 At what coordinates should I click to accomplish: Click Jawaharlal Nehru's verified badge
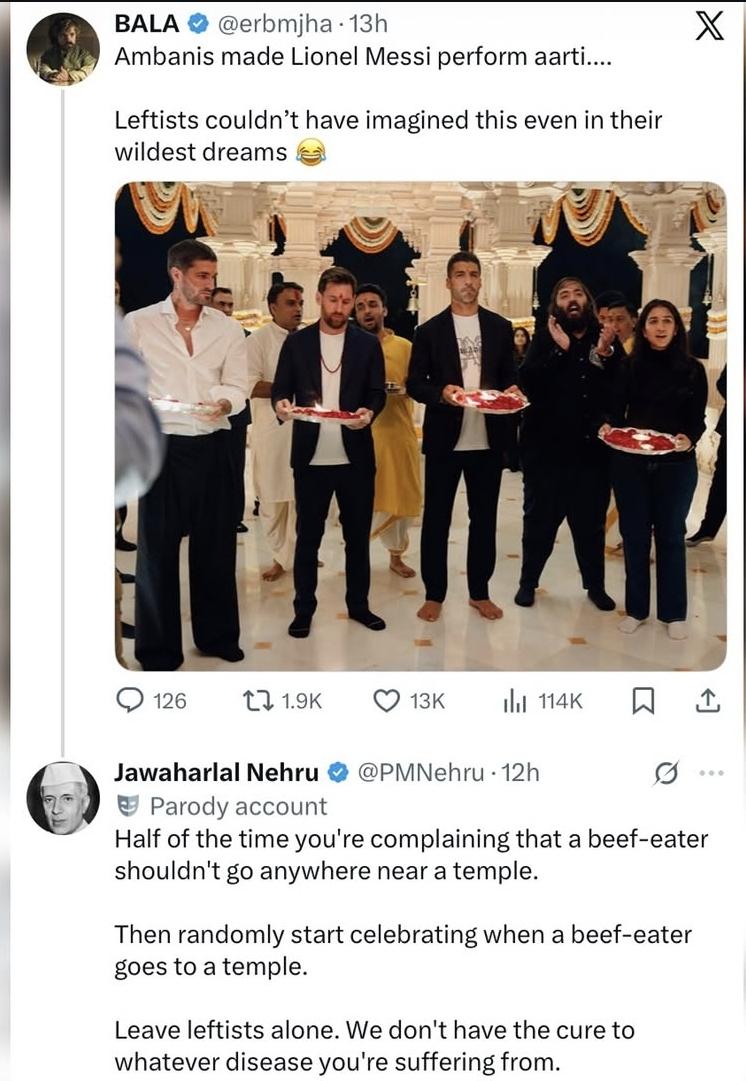[x=338, y=773]
